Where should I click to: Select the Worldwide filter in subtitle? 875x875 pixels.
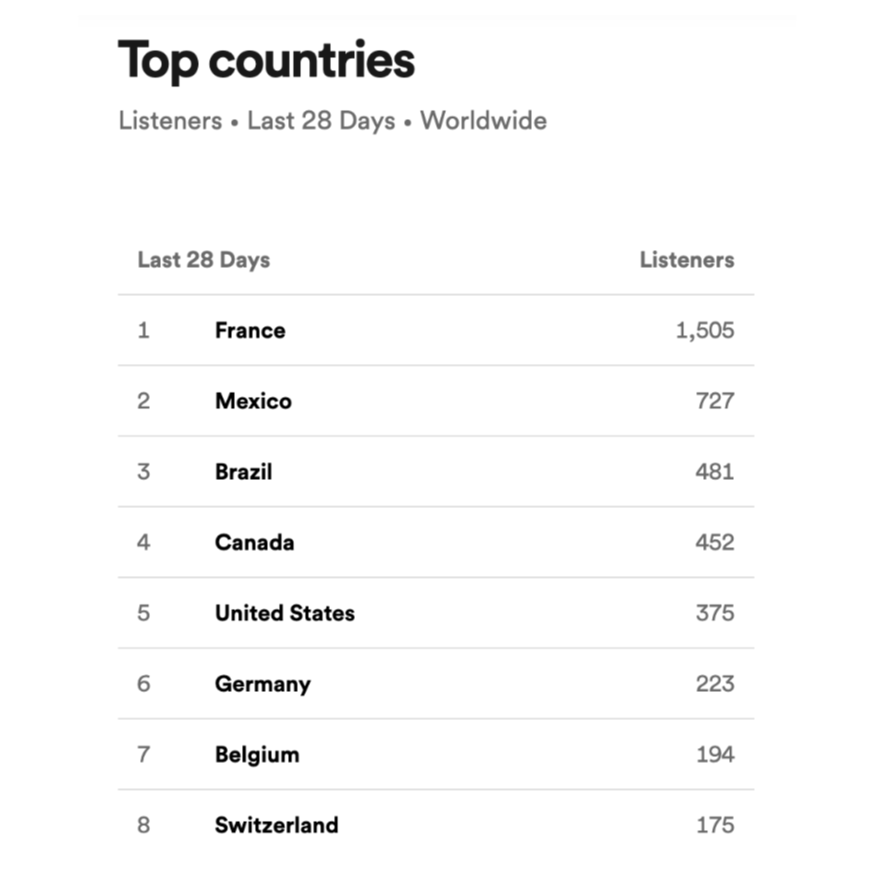pyautogui.click(x=483, y=121)
